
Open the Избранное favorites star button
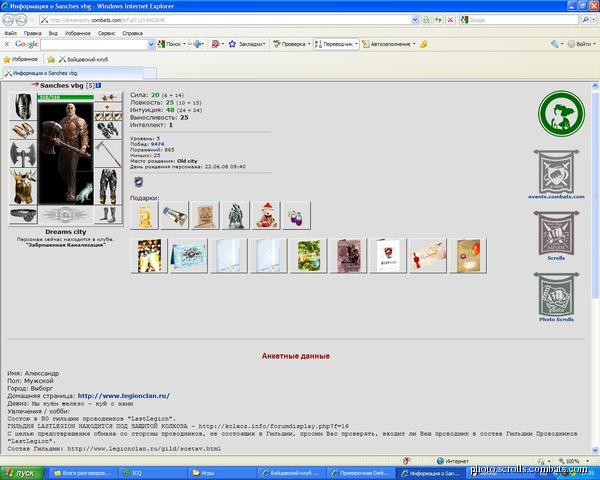pyautogui.click(x=21, y=59)
